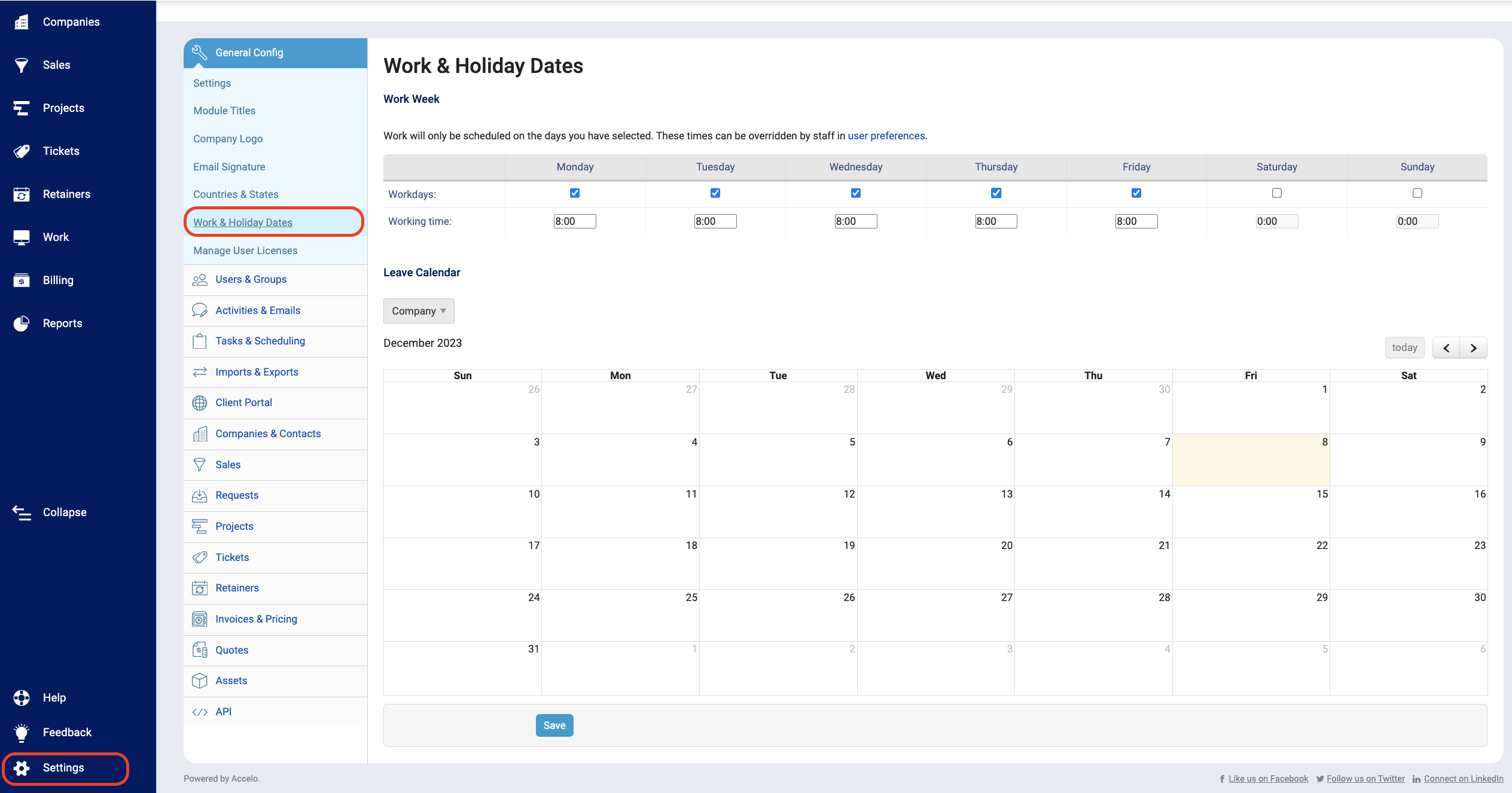Open Like us on Facebook link
Viewport: 1512px width, 793px height.
pyautogui.click(x=1268, y=779)
